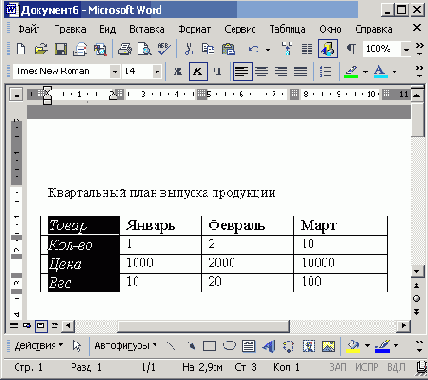Click the Paste clipboard icon
The width and height of the screenshot is (428, 380).
click(228, 49)
